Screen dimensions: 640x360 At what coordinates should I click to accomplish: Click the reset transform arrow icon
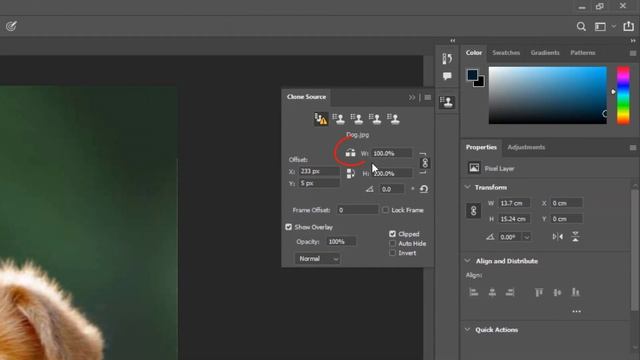pos(424,189)
